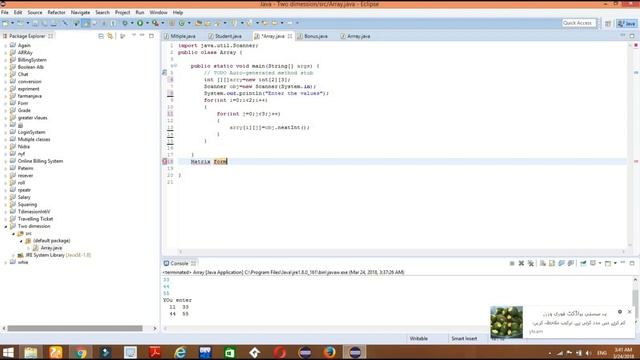
Task: Click the Link with Editor icon in Package Explorer
Action: coord(110,36)
